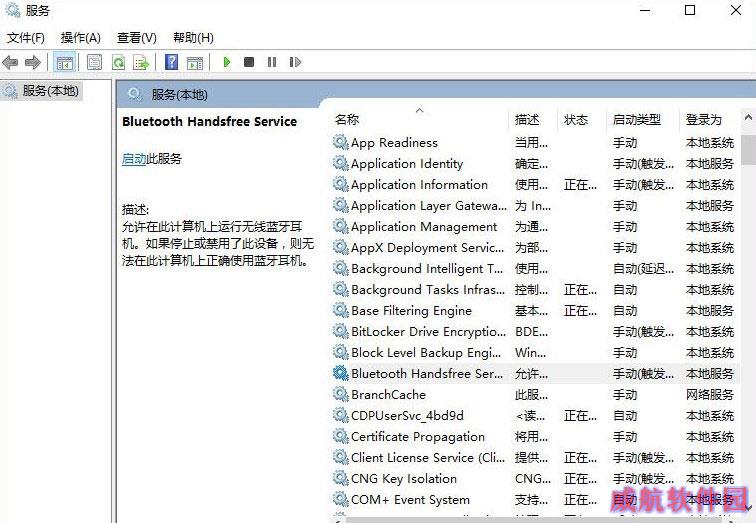Viewport: 756px width, 523px height.
Task: Open the Help question-mark icon
Action: pyautogui.click(x=172, y=62)
